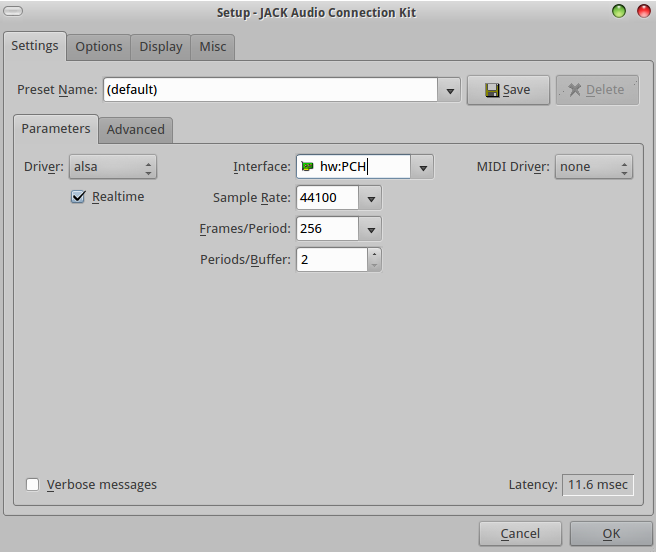Close the Setup window with red button
Viewport: 656px width, 552px height.
pos(643,11)
